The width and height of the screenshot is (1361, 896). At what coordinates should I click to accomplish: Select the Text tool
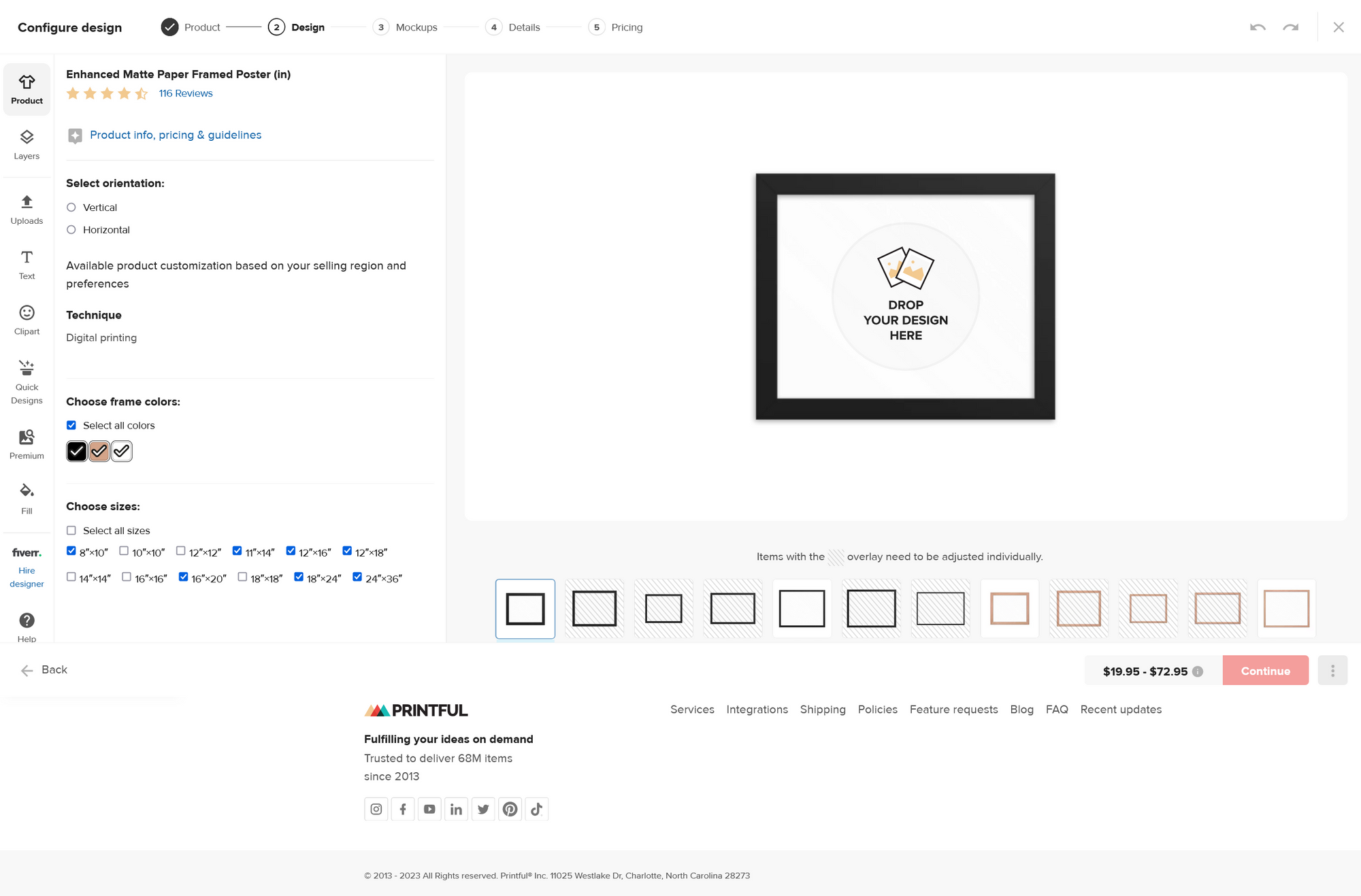[x=27, y=265]
